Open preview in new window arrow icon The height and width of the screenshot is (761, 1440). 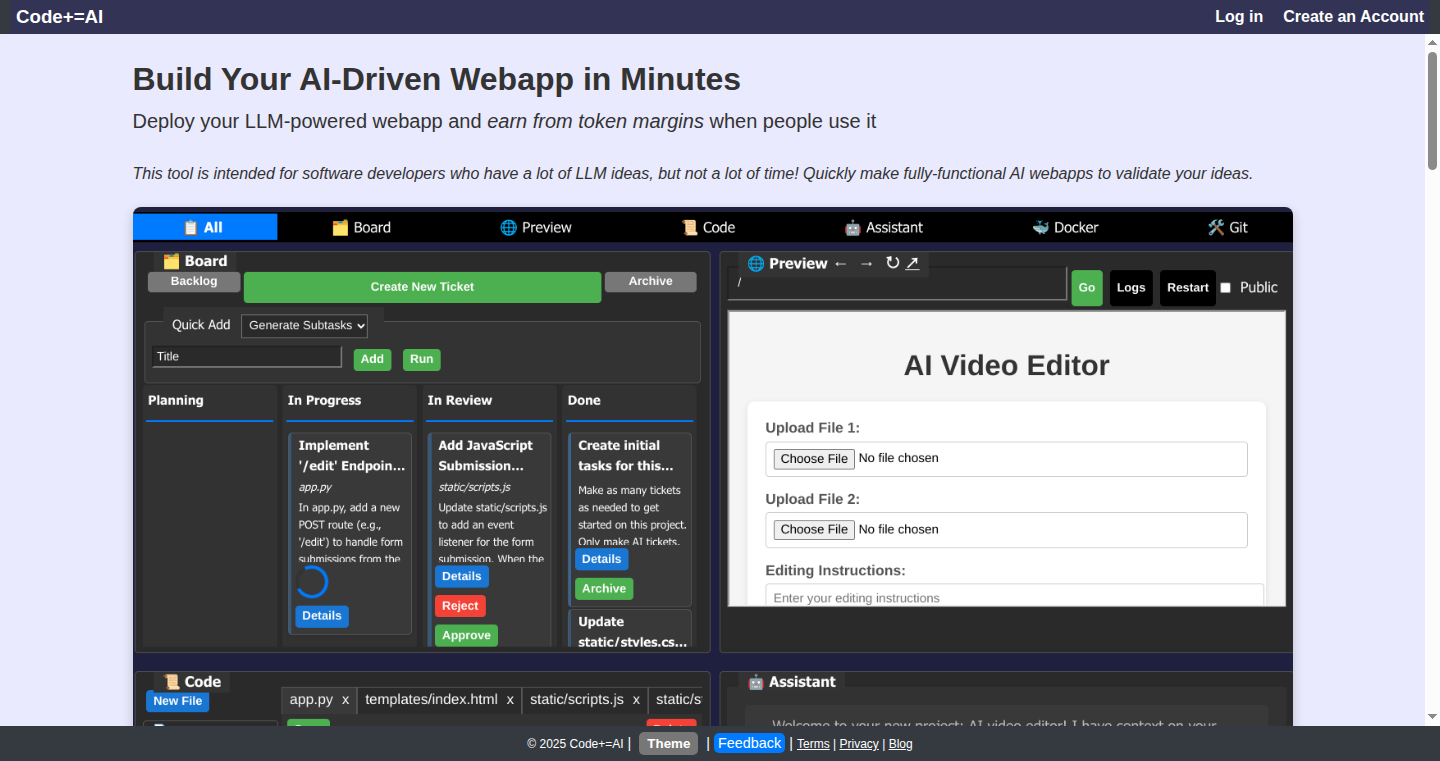(912, 263)
